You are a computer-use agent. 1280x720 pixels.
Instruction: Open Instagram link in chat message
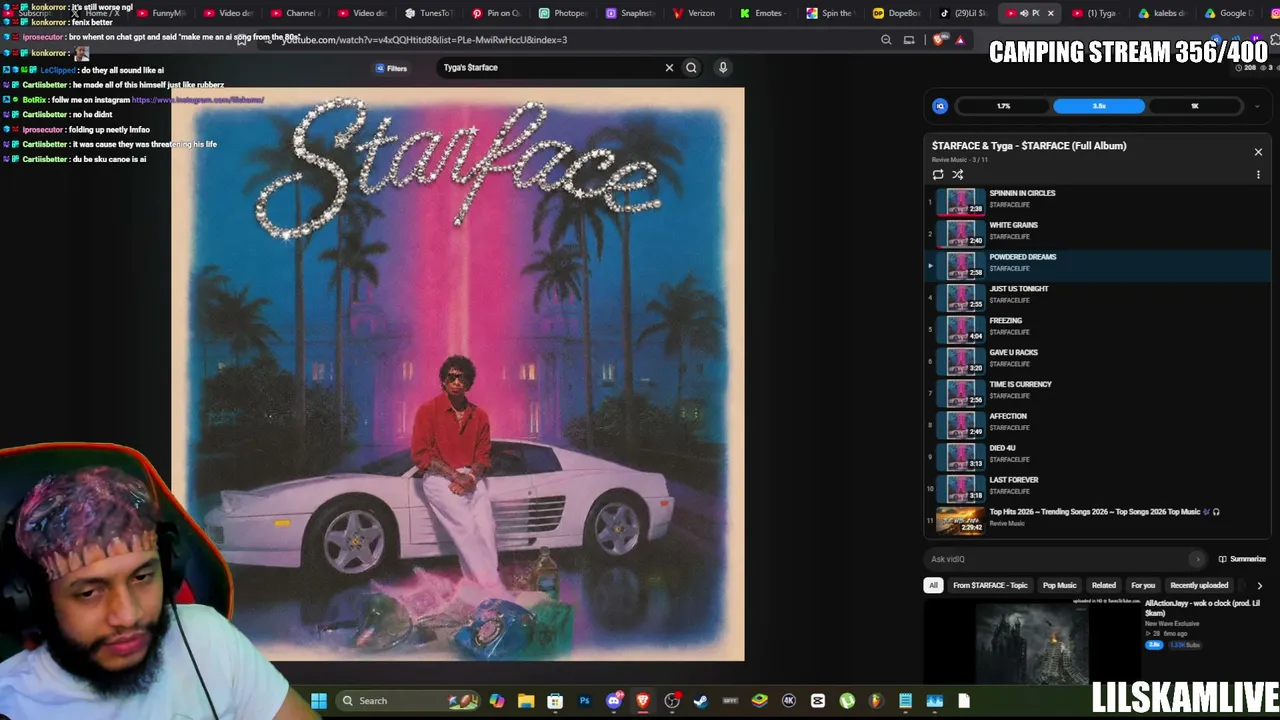click(x=198, y=100)
